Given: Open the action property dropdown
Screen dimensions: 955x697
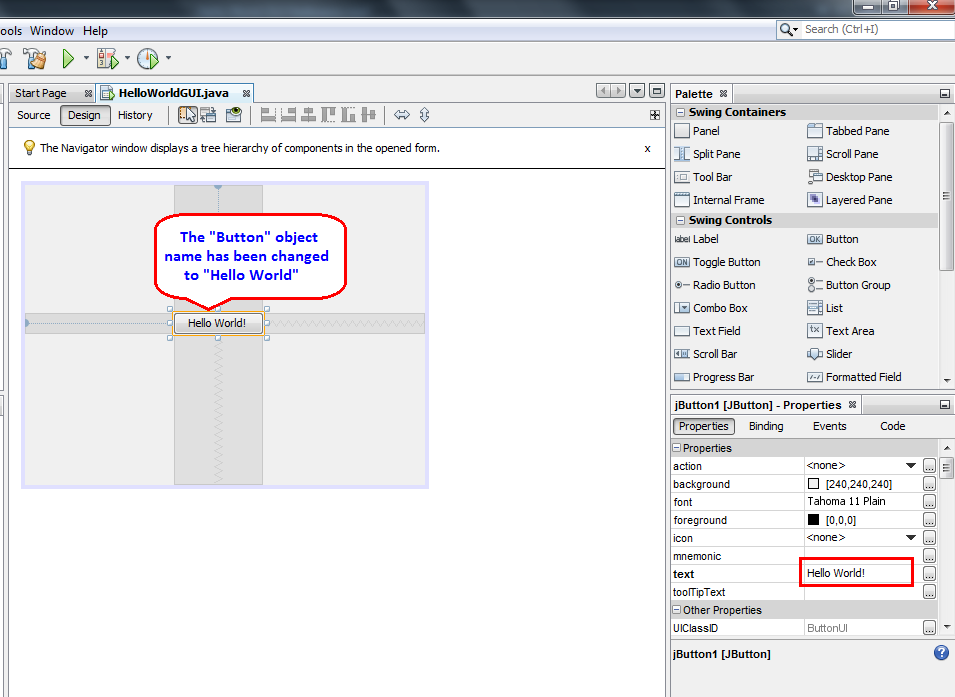Looking at the screenshot, I should click(x=910, y=465).
